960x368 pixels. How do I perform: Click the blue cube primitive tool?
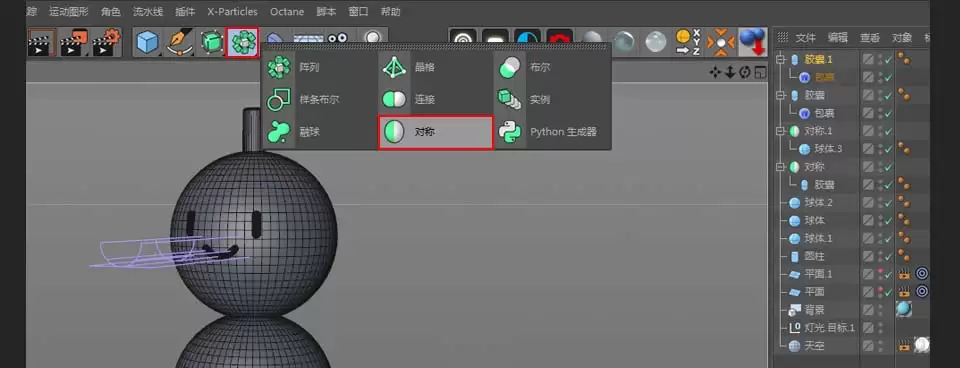tap(147, 43)
